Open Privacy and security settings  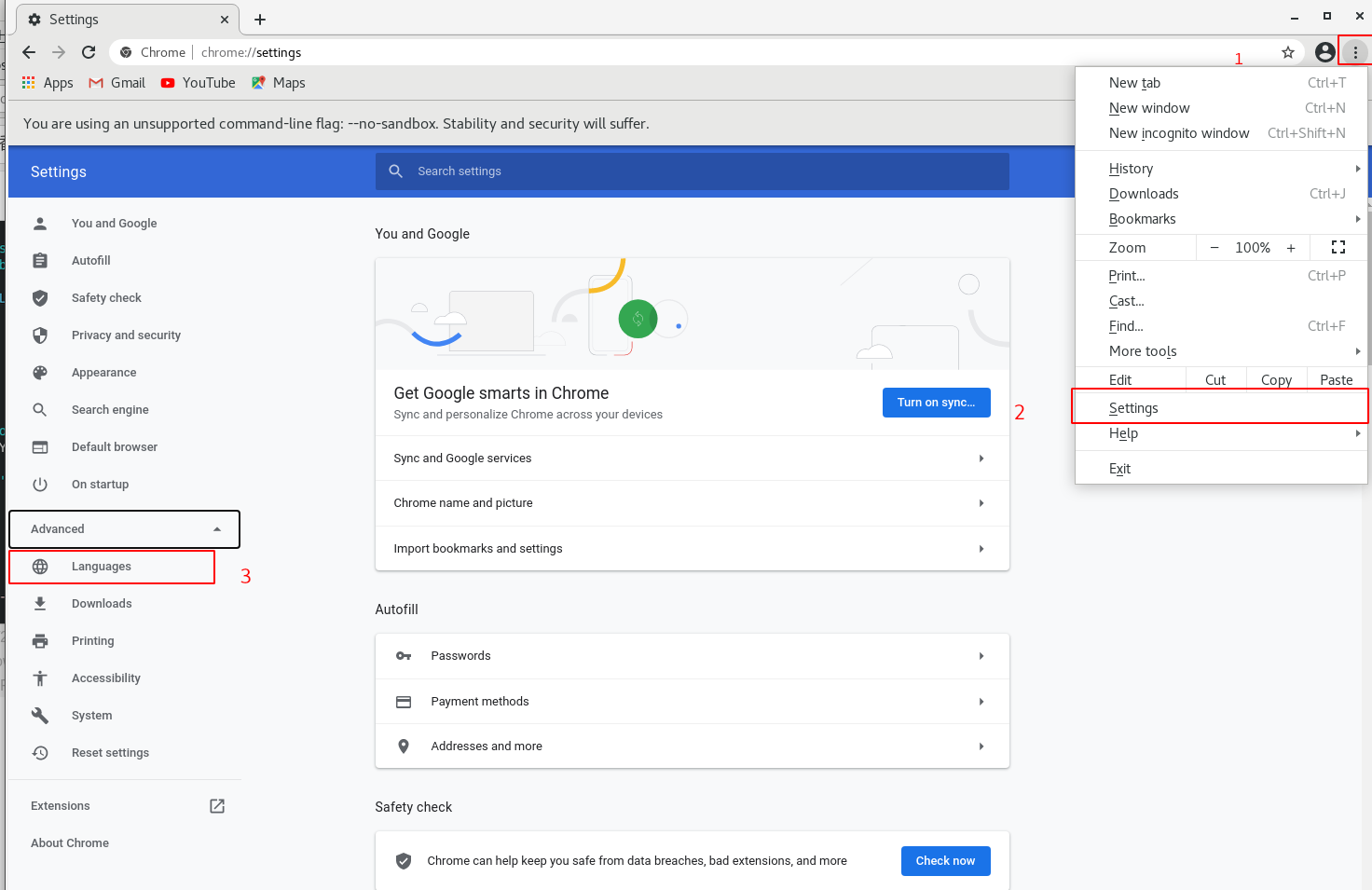point(126,335)
